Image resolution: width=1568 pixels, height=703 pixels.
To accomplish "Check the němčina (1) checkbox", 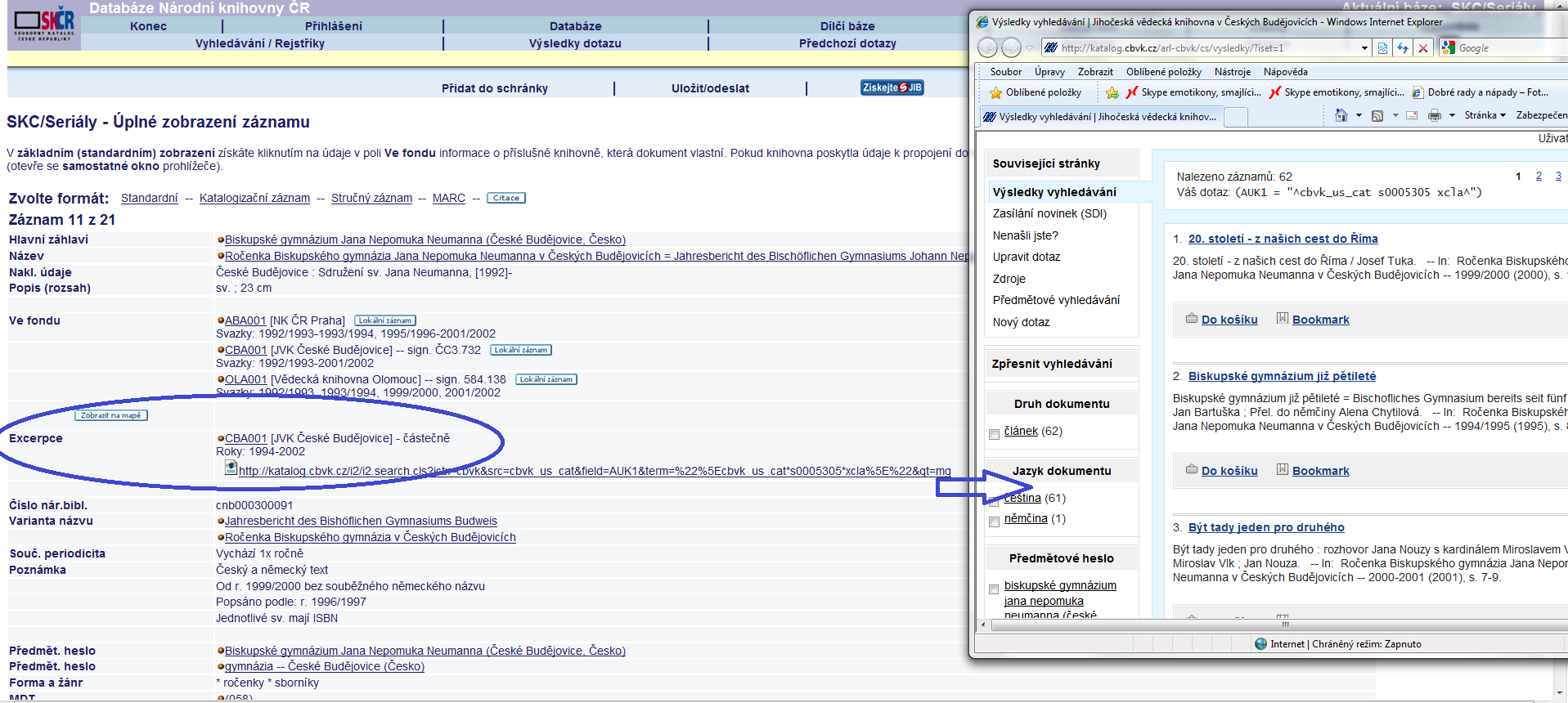I will (994, 522).
